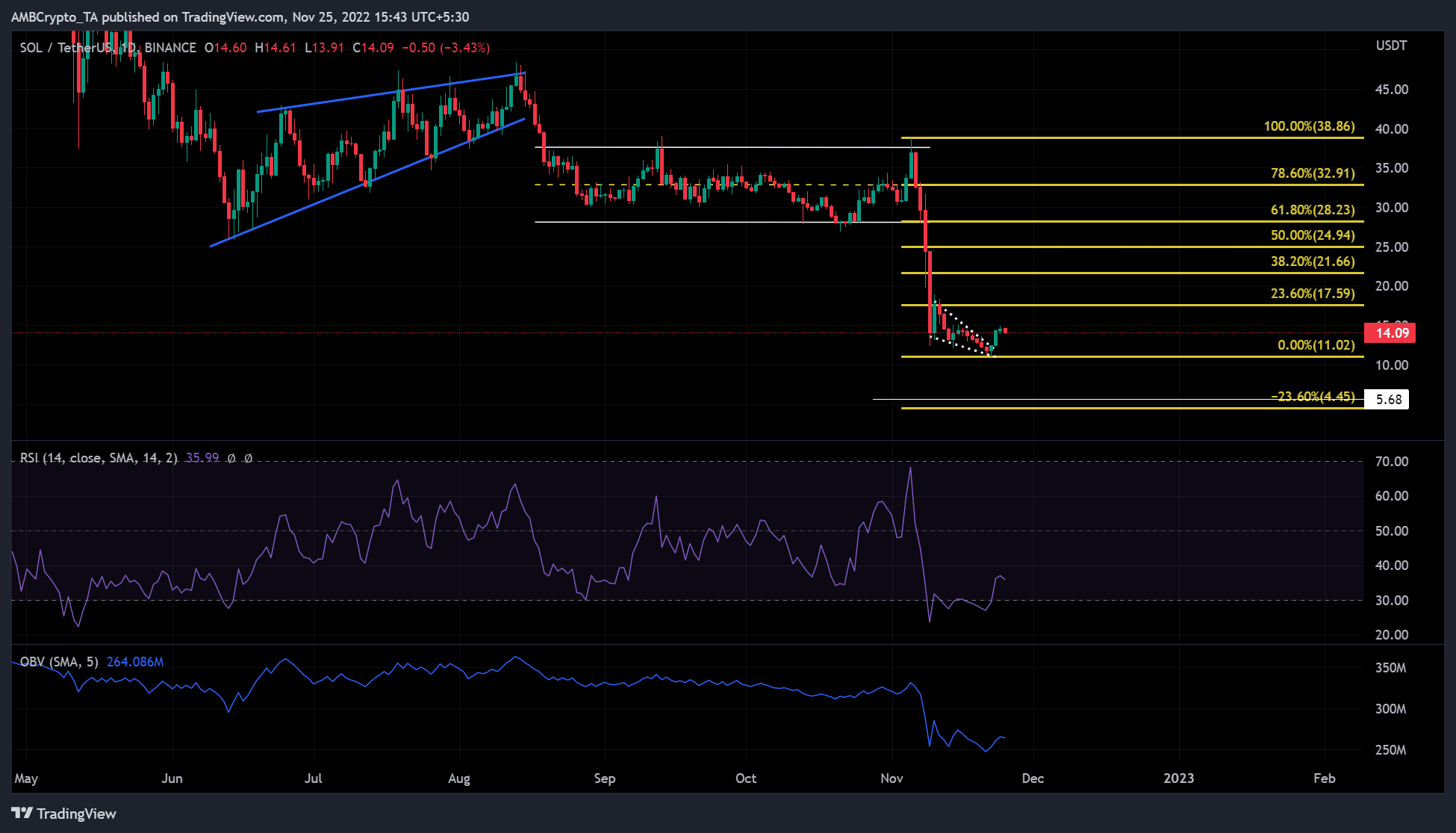Click the 50.00%(24.94) Fibonacci level label
Viewport: 1456px width, 833px height.
(1312, 235)
